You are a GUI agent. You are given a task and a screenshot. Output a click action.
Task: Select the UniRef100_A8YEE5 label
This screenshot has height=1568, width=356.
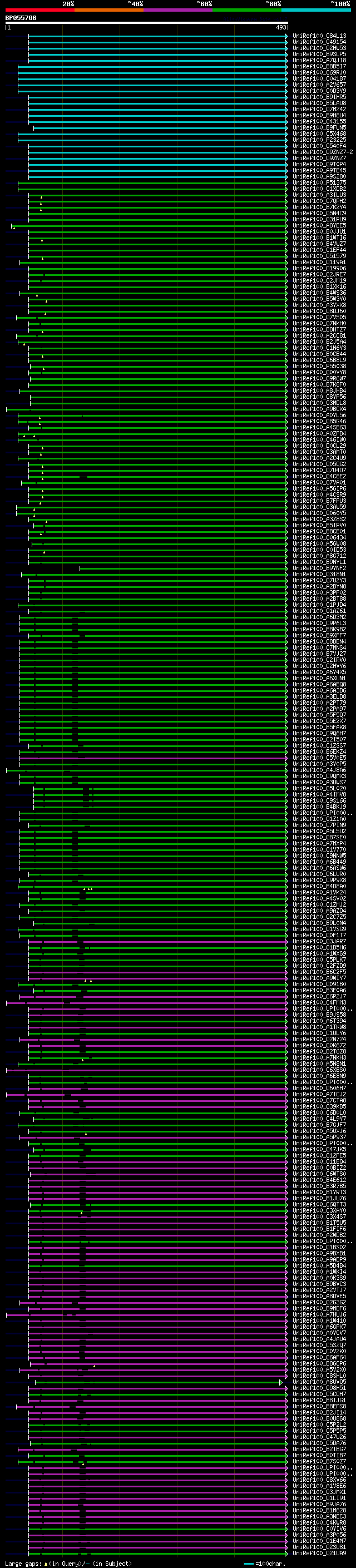tap(319, 226)
